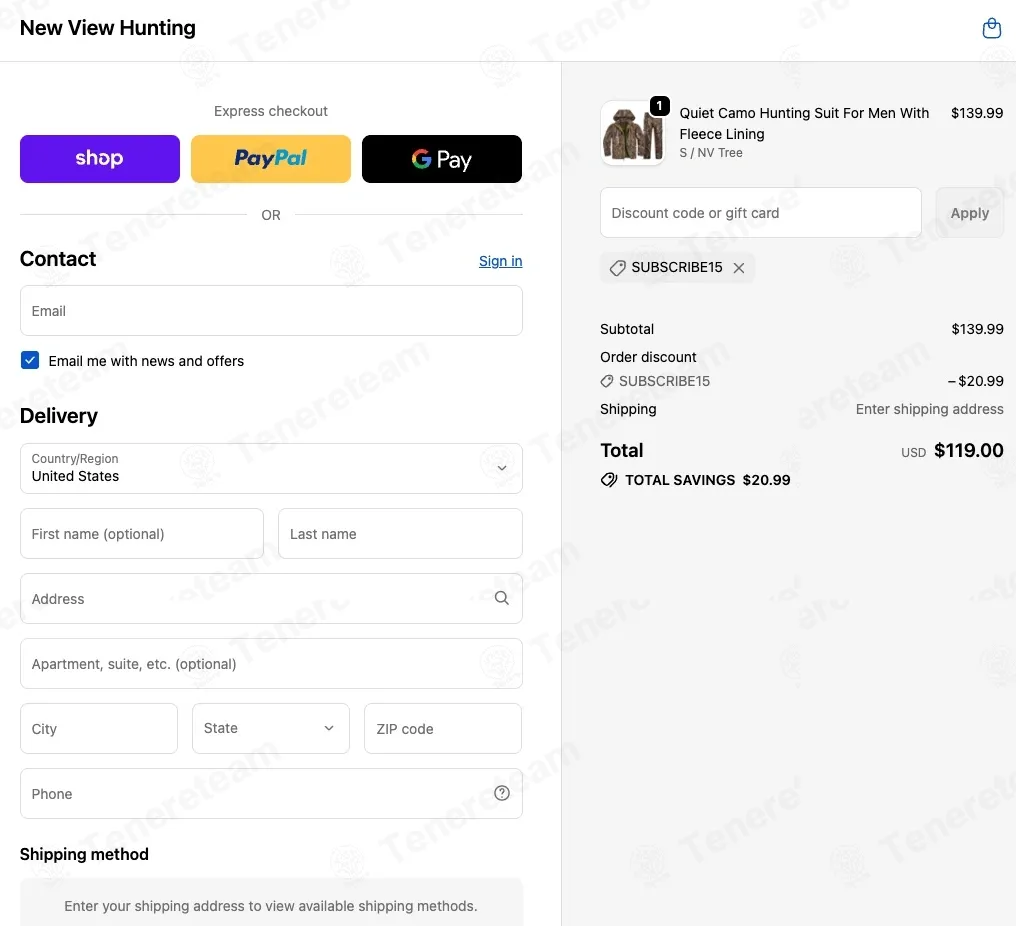Click the address search magnifier icon
The width and height of the screenshot is (1016, 926).
tap(502, 598)
